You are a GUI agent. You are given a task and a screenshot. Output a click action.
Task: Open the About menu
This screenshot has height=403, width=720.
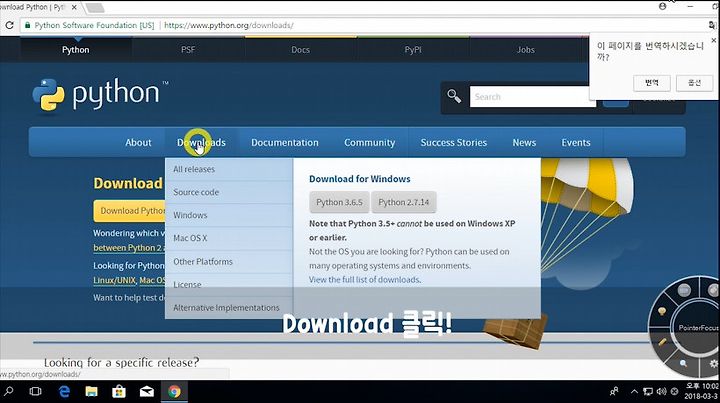pyautogui.click(x=138, y=142)
